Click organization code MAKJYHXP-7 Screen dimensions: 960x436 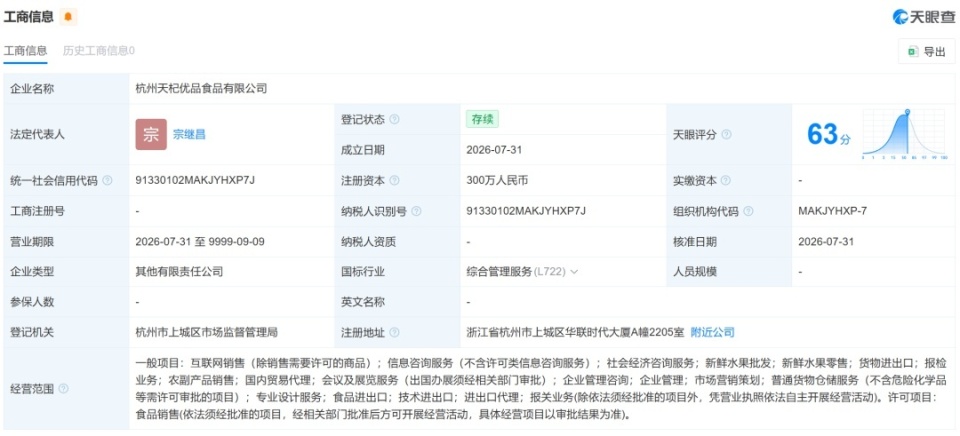tap(833, 211)
